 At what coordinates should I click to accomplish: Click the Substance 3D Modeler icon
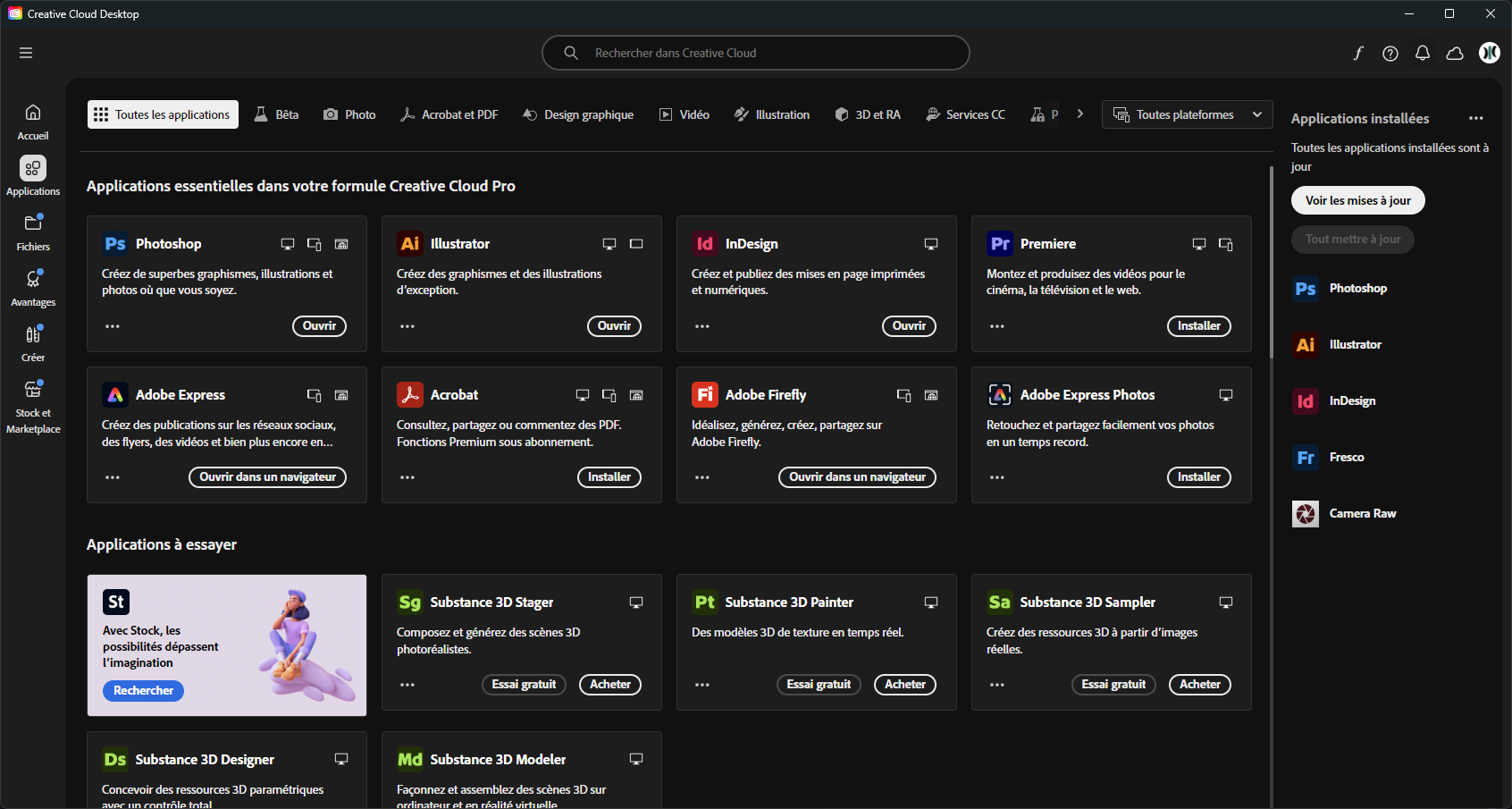[x=410, y=760]
